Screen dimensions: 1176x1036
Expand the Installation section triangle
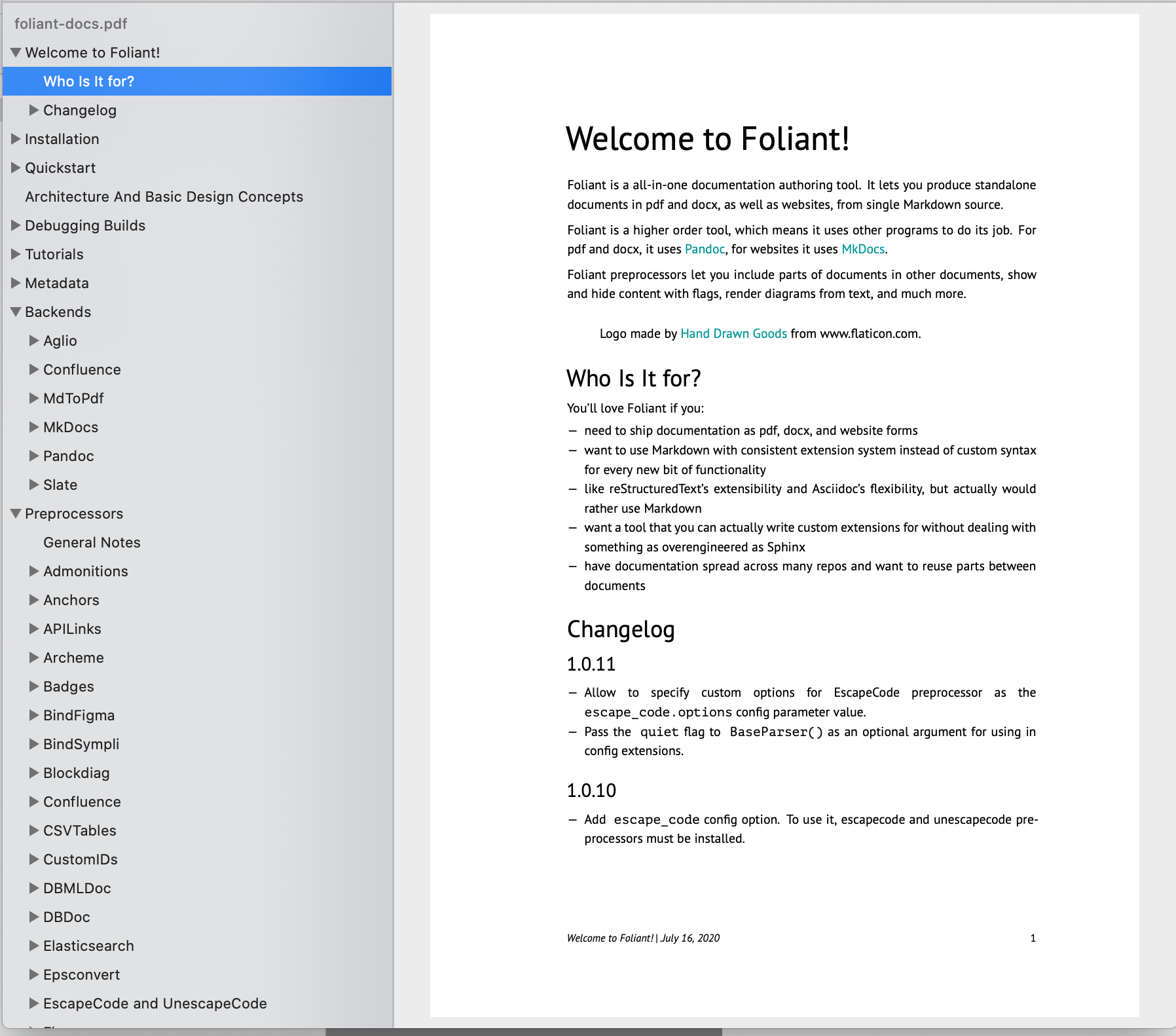[x=16, y=139]
